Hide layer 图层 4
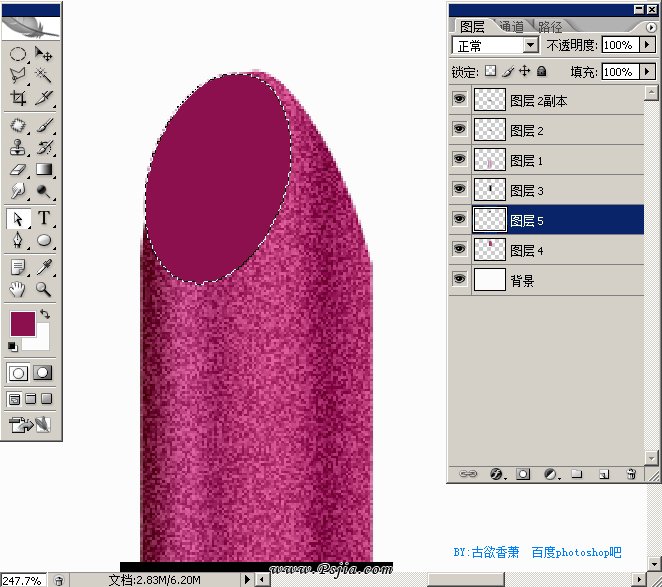The width and height of the screenshot is (662, 587). click(459, 249)
